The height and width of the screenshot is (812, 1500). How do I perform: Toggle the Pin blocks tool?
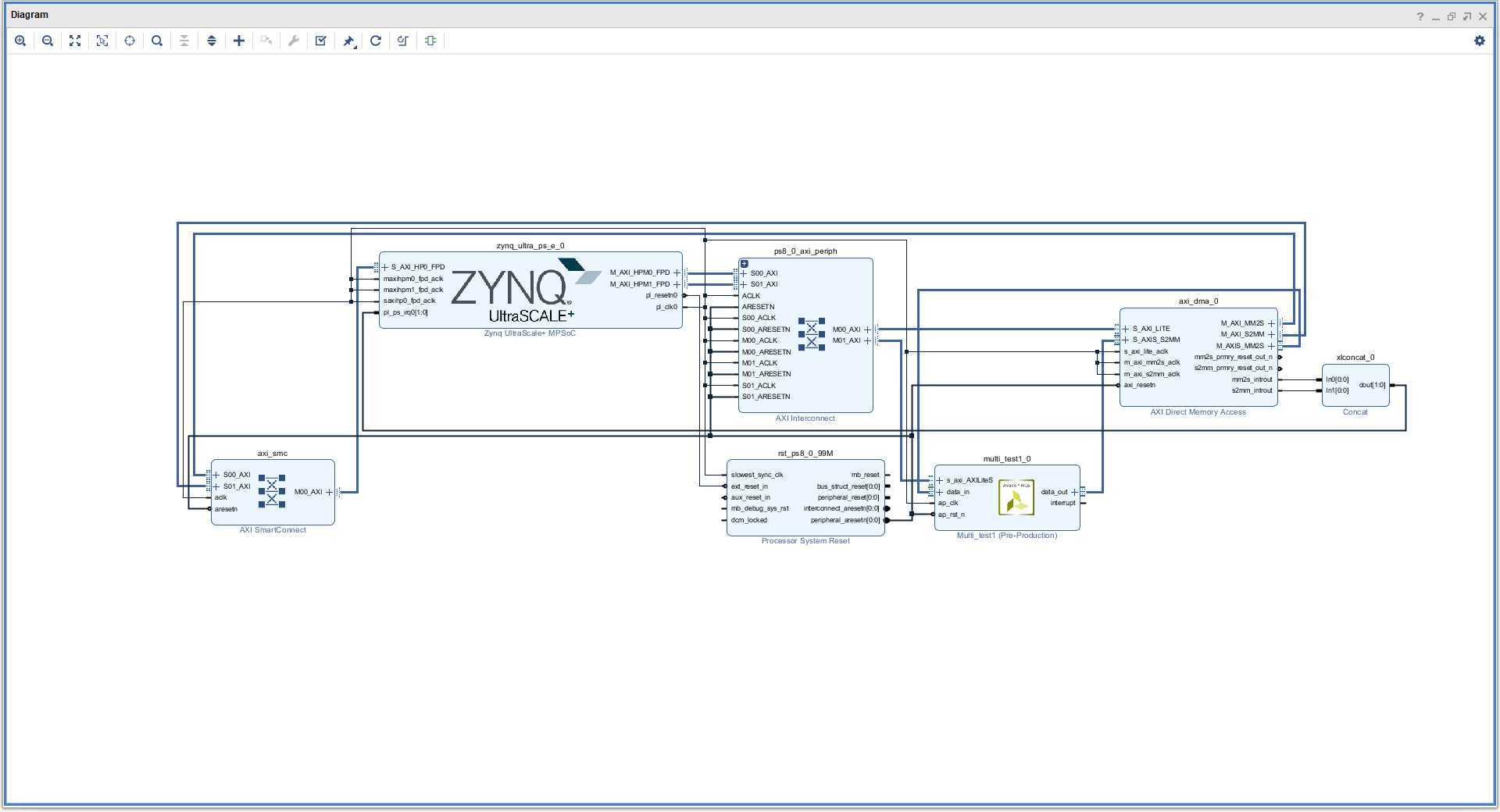pos(348,41)
